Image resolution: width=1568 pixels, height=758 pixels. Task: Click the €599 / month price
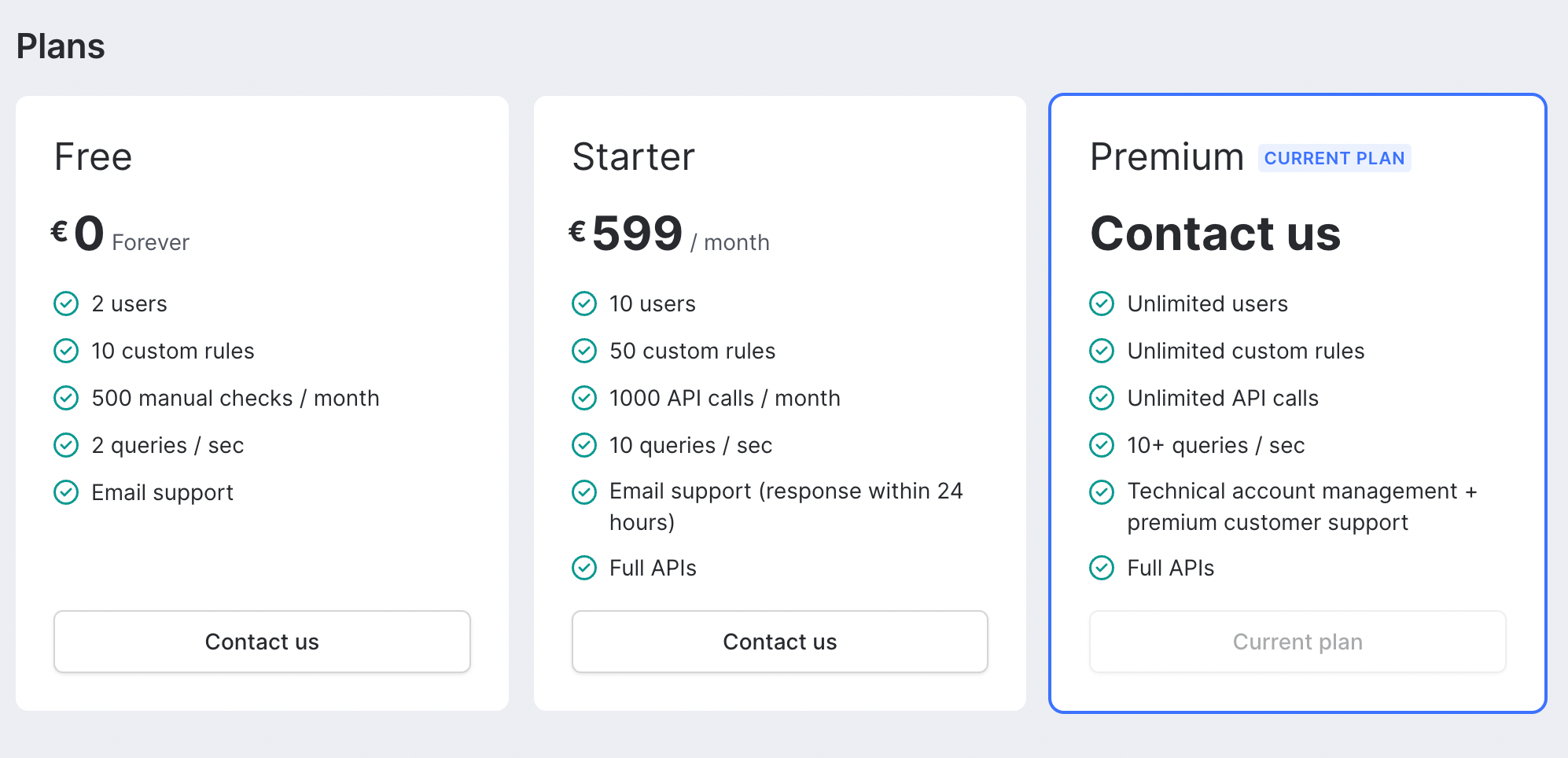669,234
